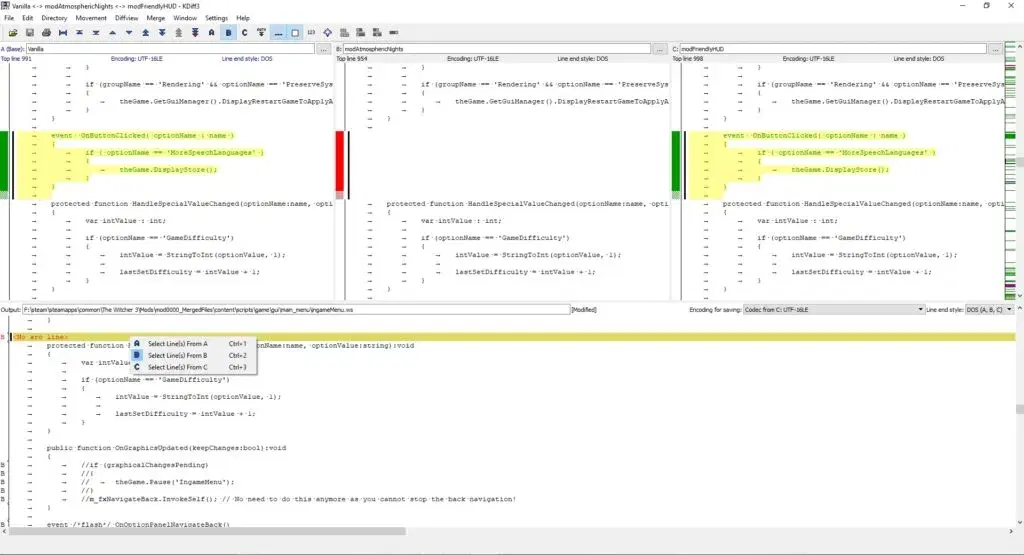
Task: Click the second stacked-bars toolbar icon
Action: coord(360,32)
